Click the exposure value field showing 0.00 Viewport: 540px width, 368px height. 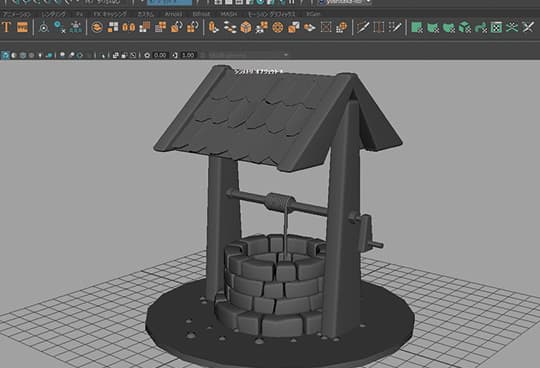pos(160,55)
